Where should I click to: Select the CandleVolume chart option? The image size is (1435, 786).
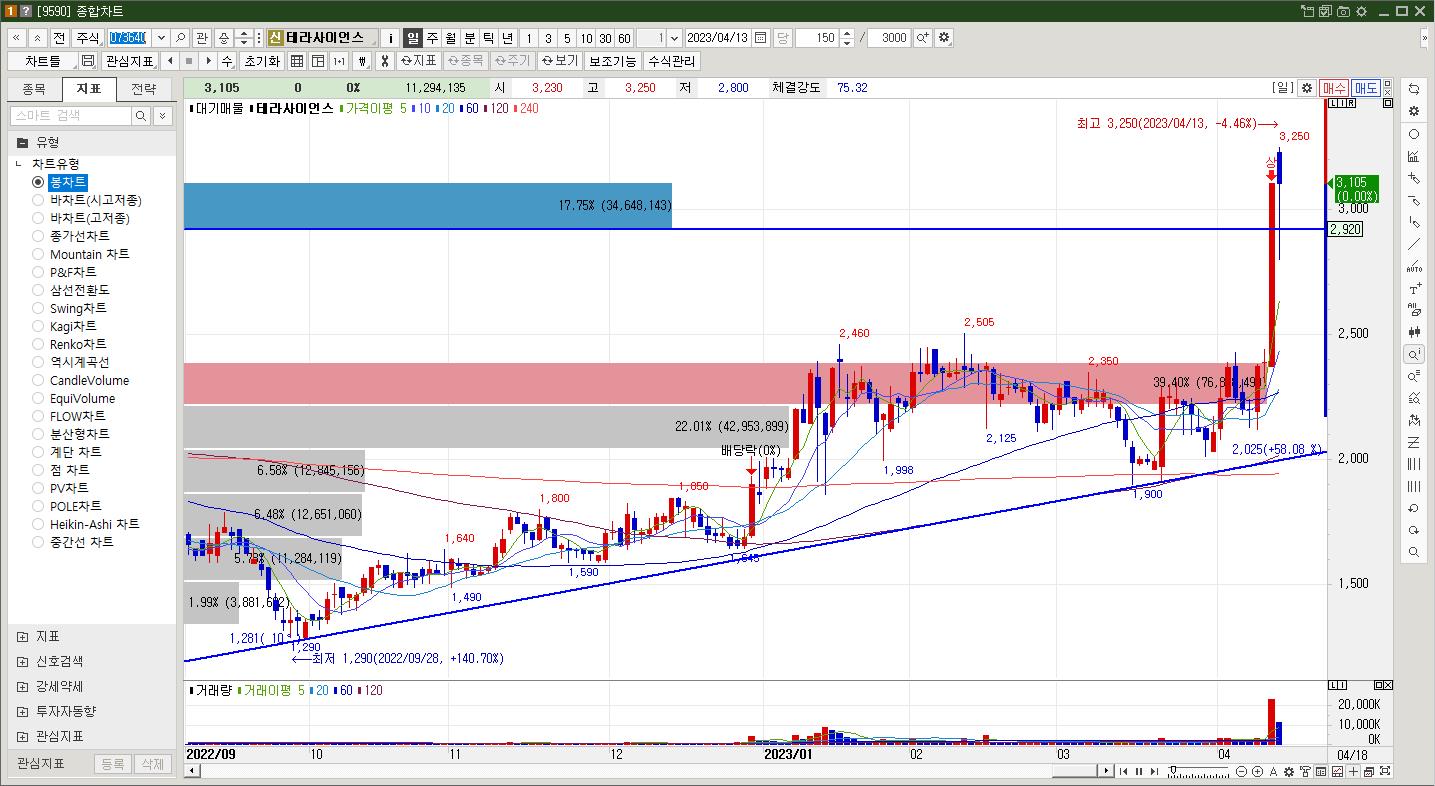pos(81,380)
